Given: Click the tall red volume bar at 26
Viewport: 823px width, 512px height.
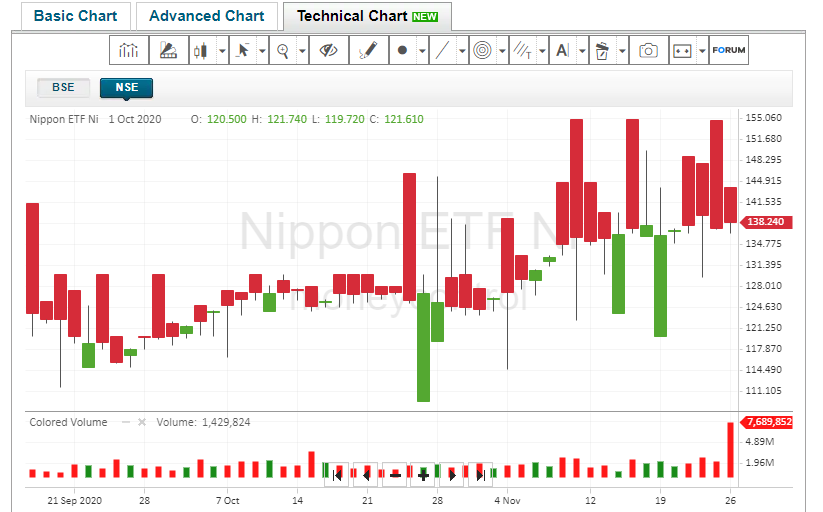Looking at the screenshot, I should click(730, 450).
